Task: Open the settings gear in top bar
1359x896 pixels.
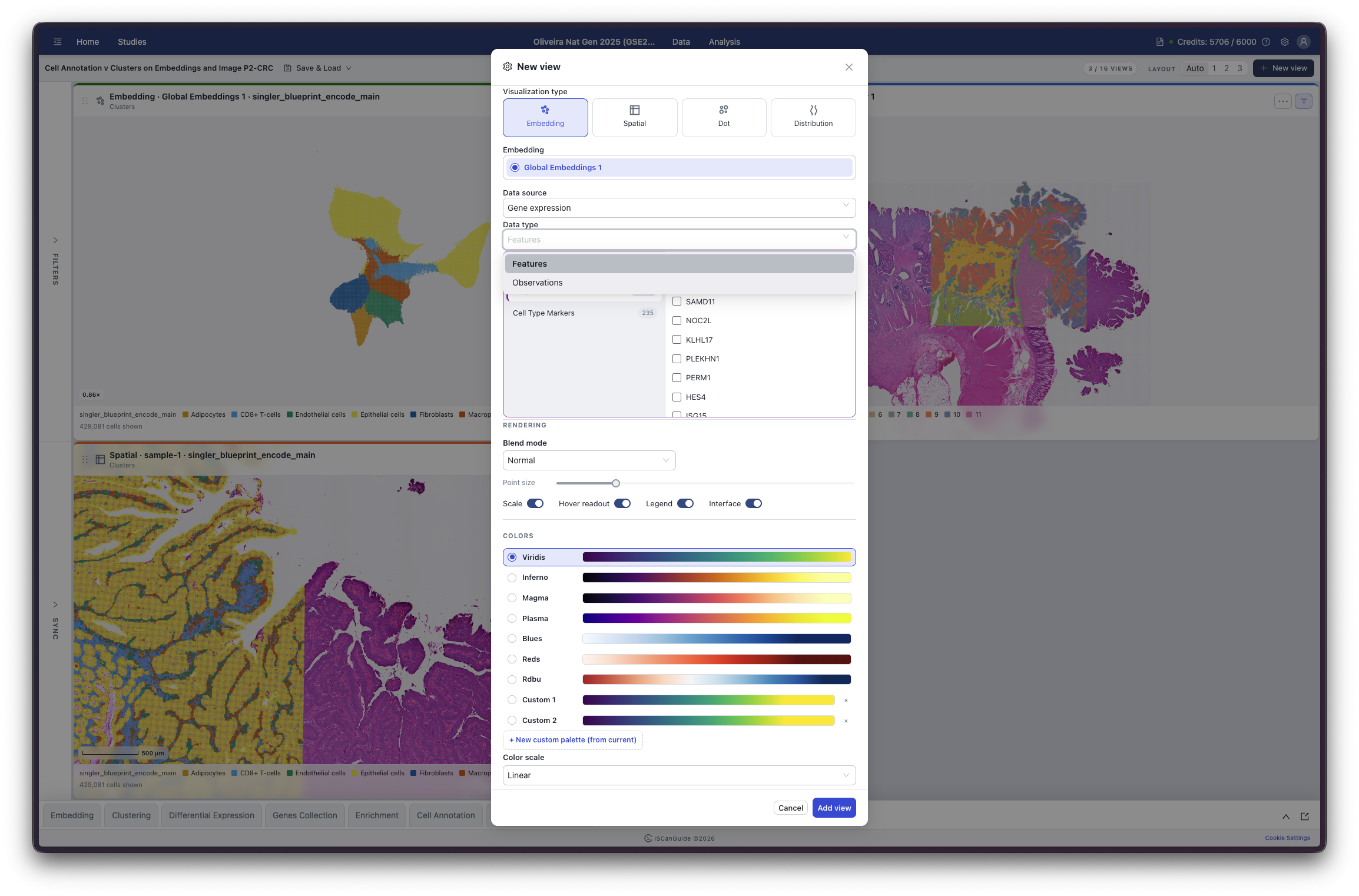Action: coord(1284,42)
